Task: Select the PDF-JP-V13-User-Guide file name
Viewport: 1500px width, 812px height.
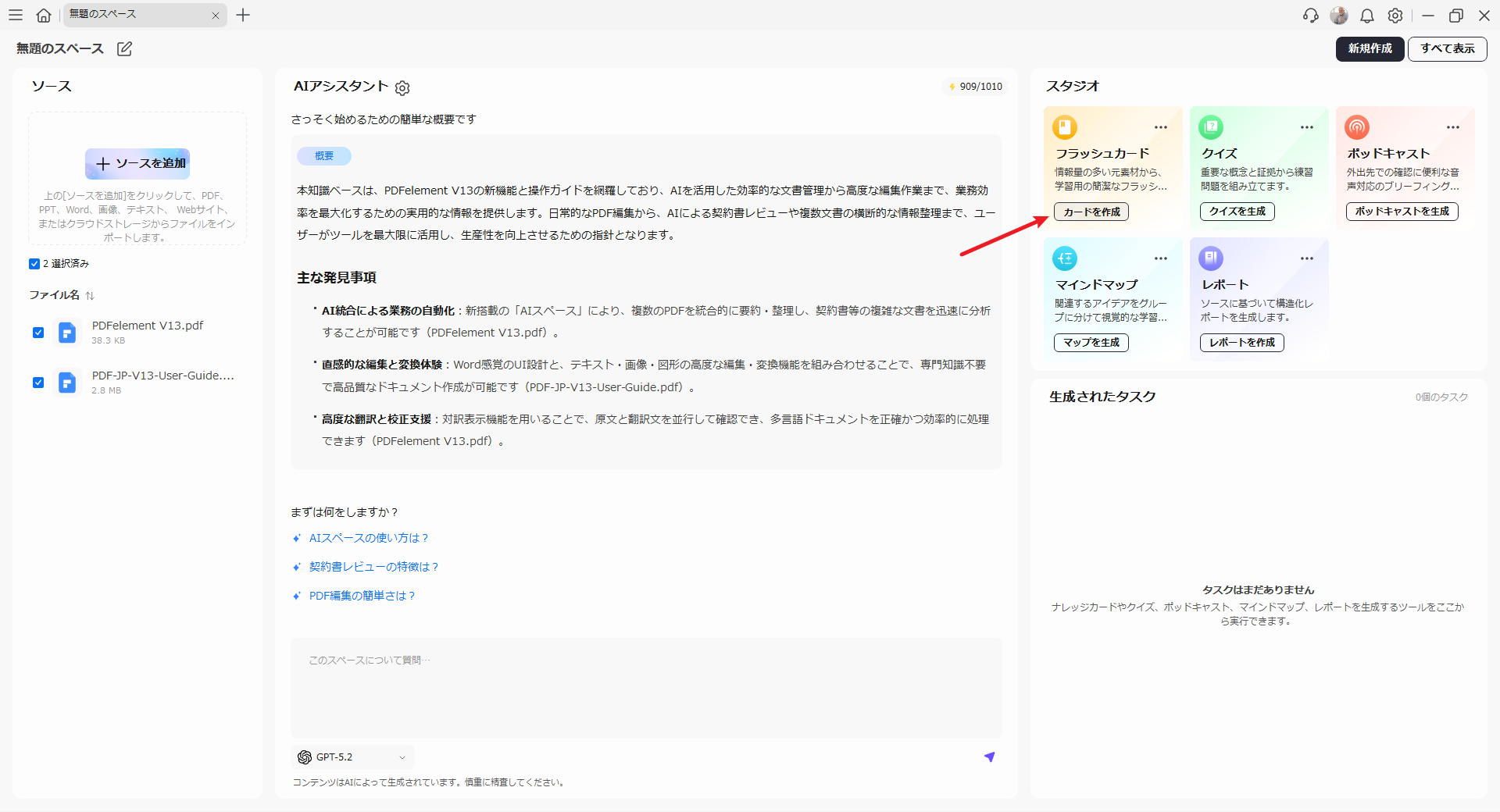Action: click(x=163, y=376)
